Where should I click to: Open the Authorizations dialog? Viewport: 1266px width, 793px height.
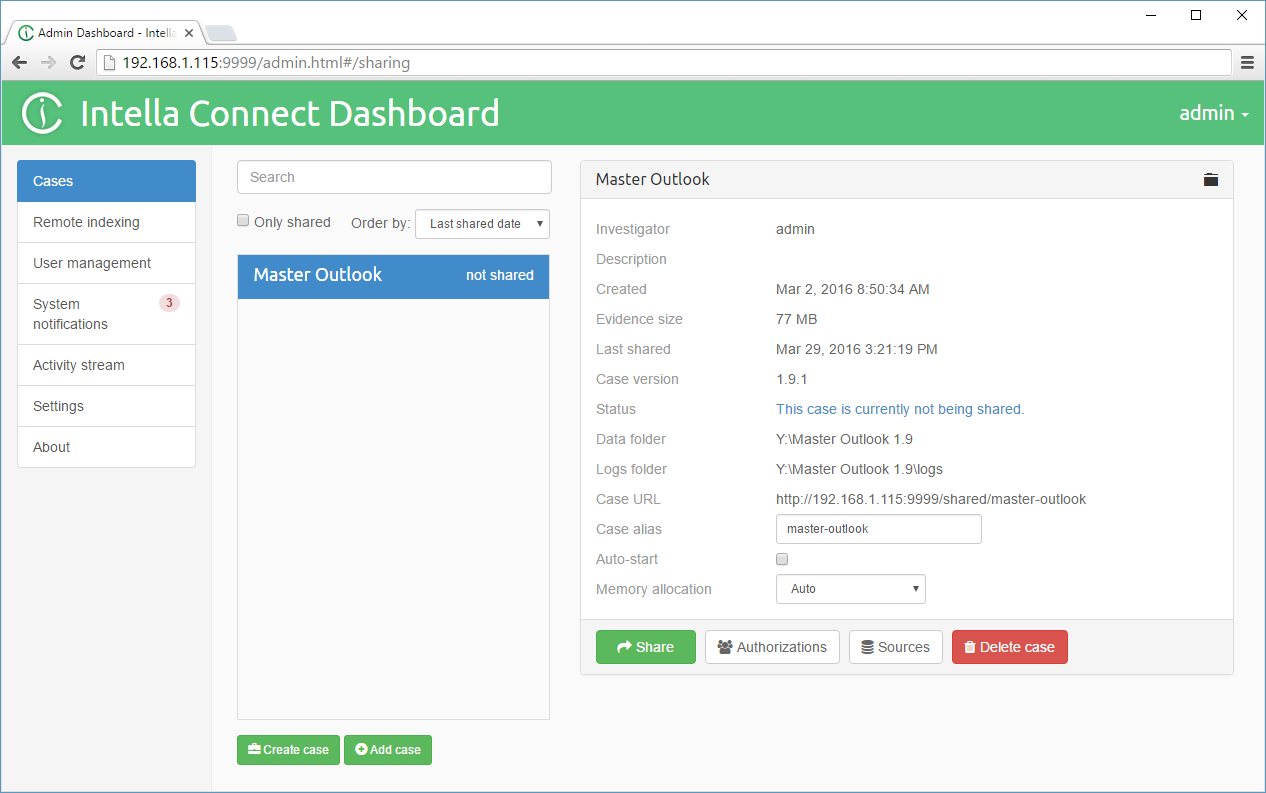tap(772, 647)
